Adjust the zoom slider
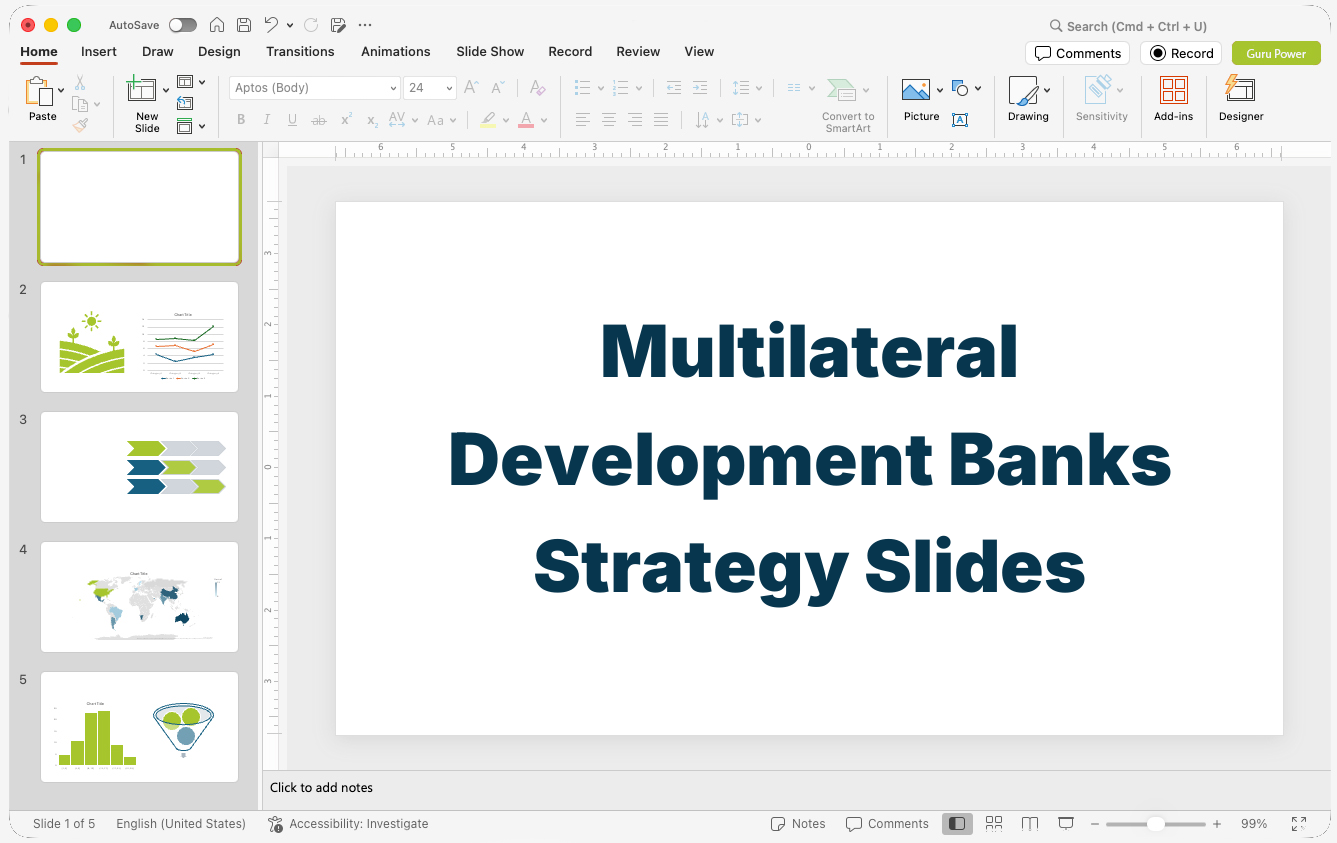 [1155, 824]
